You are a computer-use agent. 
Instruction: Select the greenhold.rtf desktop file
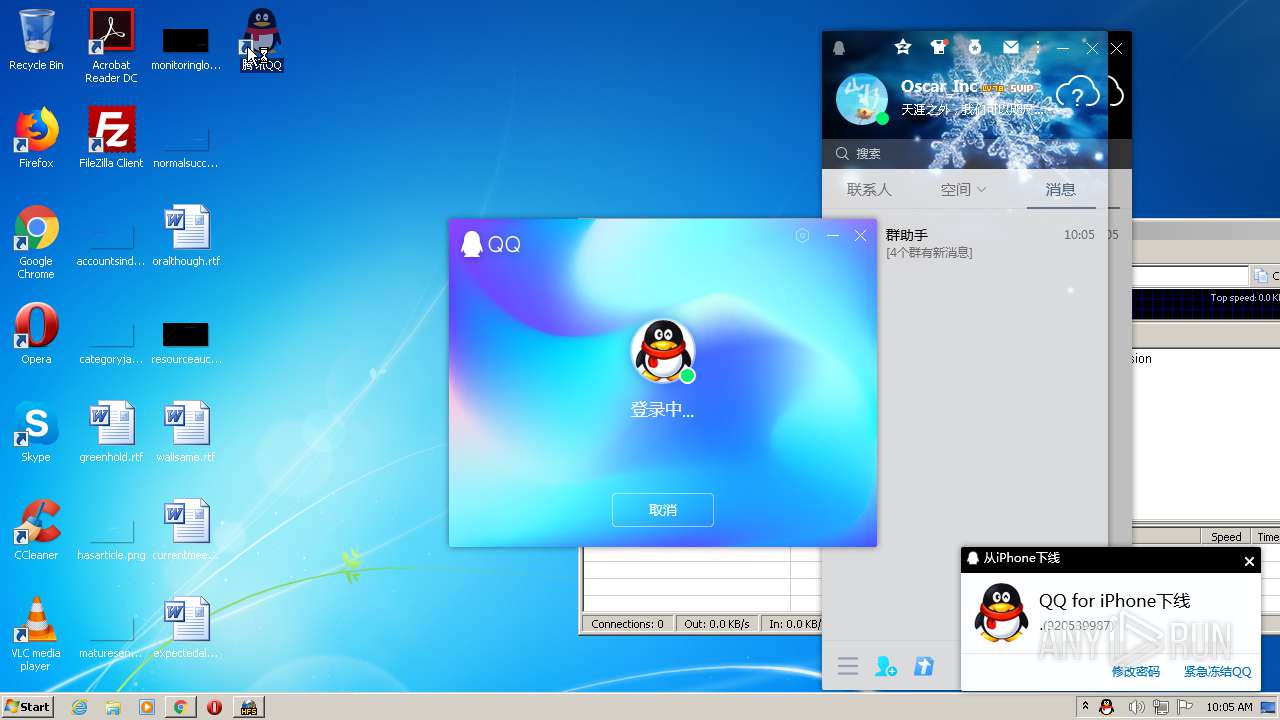point(111,432)
